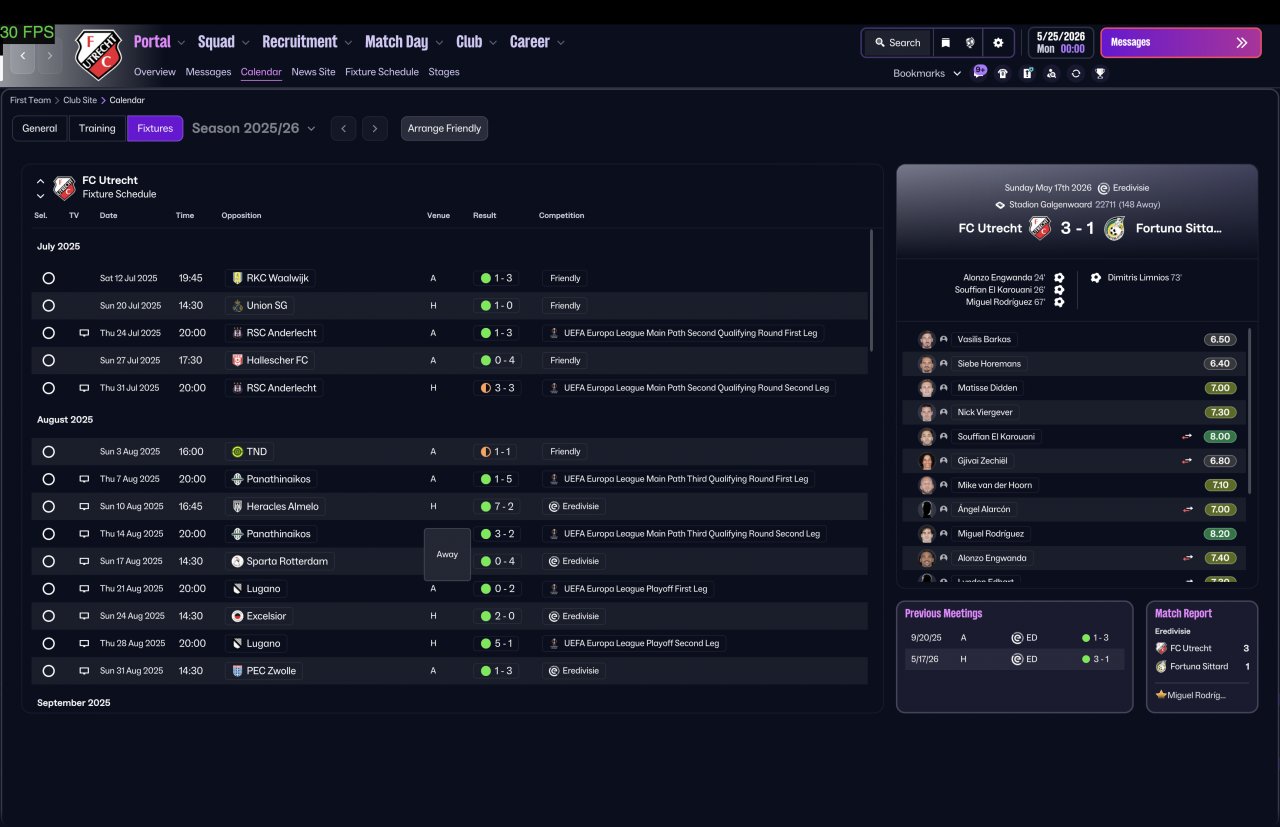Go to the previous season with arrow
The width and height of the screenshot is (1280, 827).
pyautogui.click(x=343, y=128)
